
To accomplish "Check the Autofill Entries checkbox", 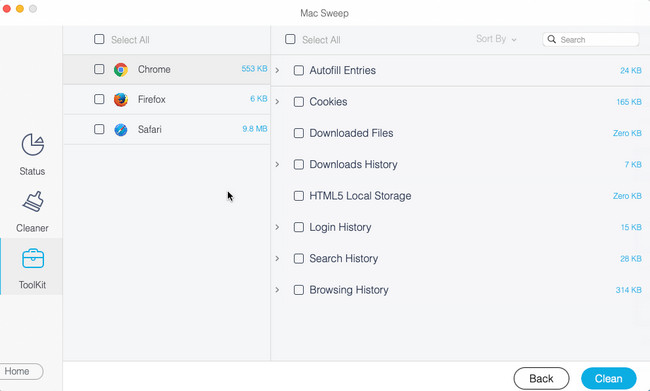I will pyautogui.click(x=298, y=70).
